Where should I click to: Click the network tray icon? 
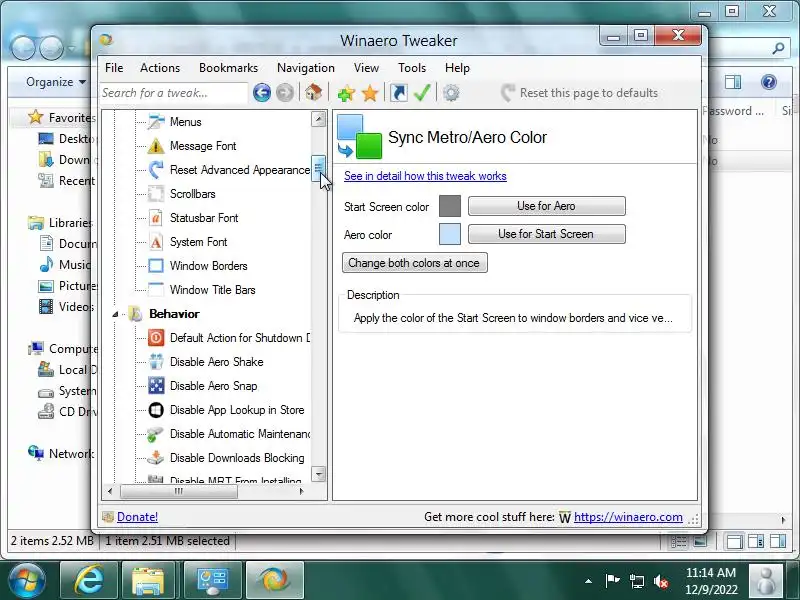tap(637, 581)
